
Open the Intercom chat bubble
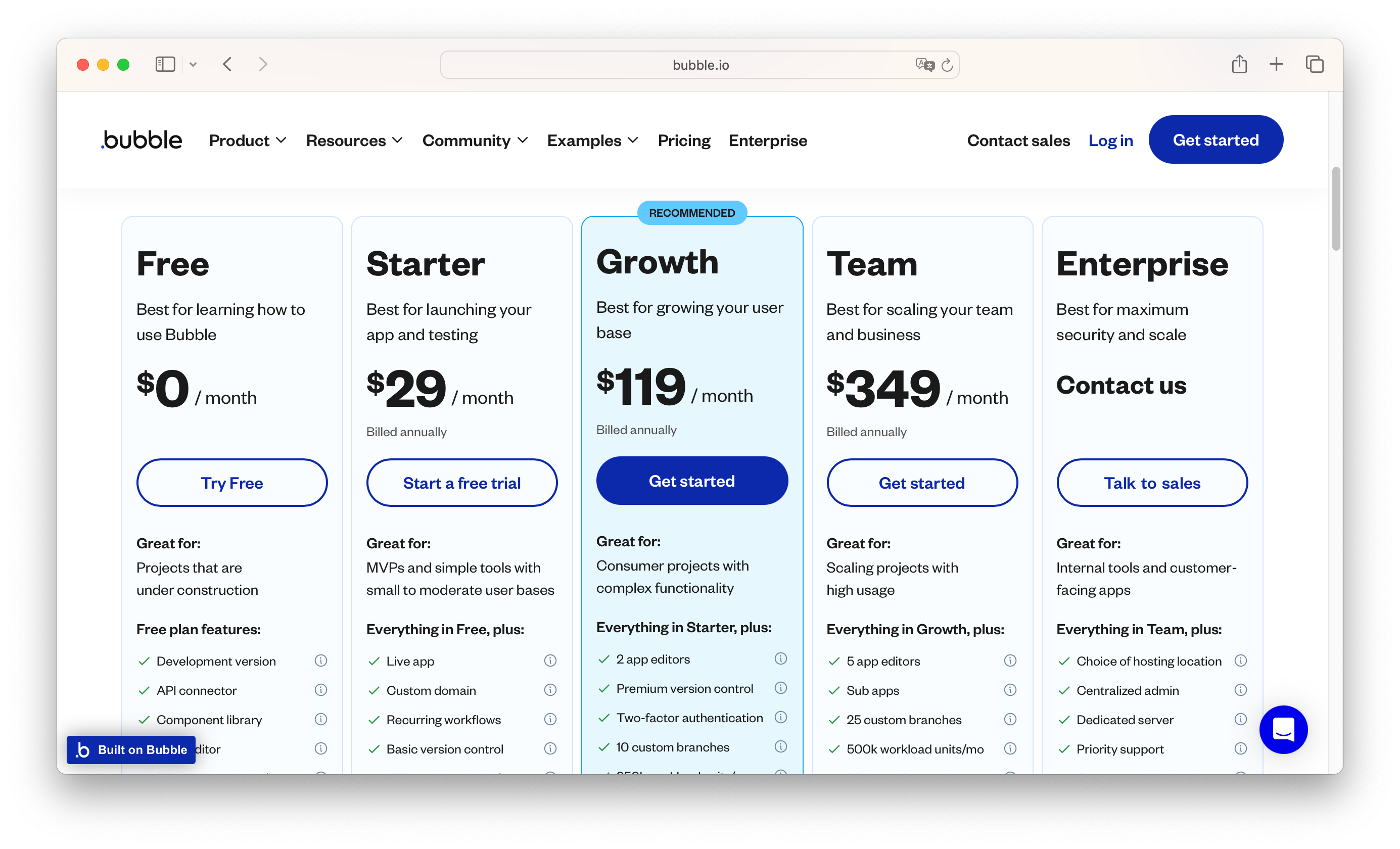(1284, 730)
